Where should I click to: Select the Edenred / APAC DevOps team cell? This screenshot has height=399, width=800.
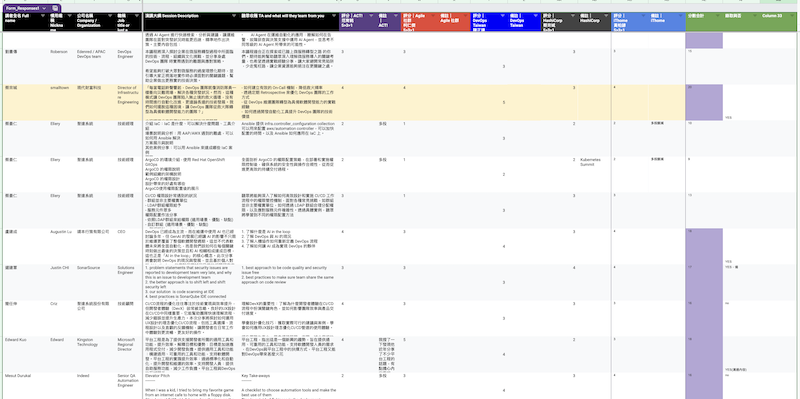coord(95,66)
